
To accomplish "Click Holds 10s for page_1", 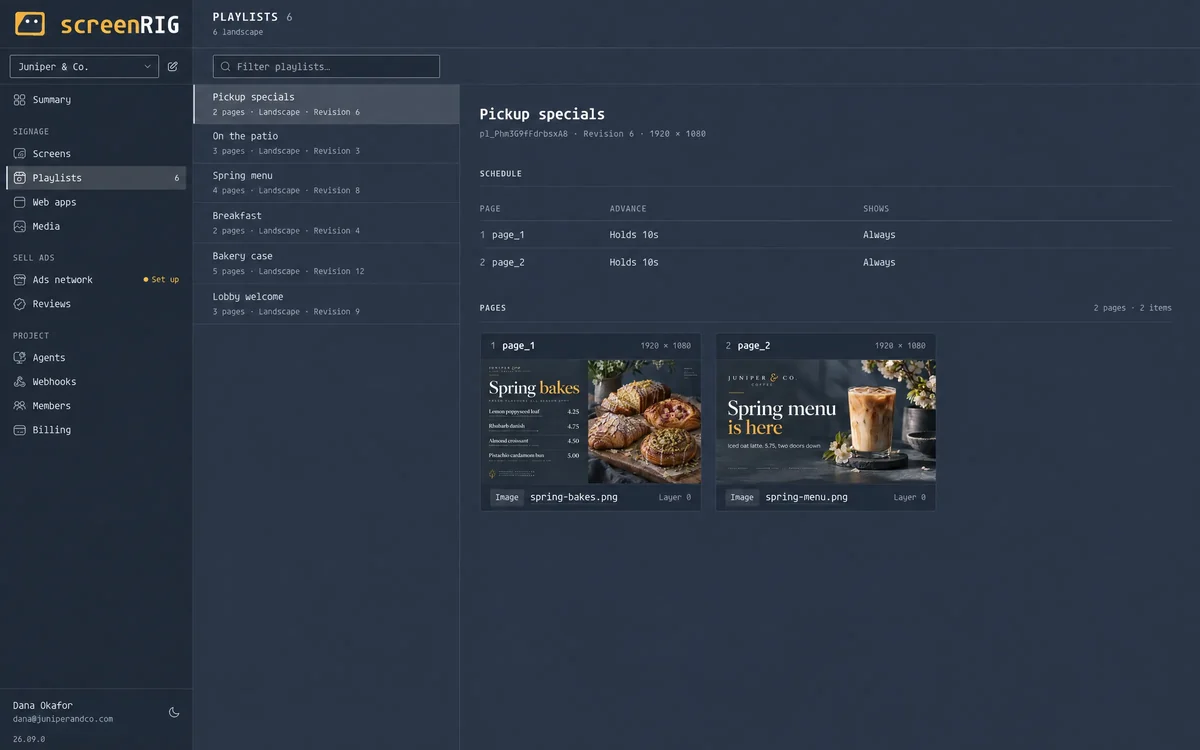I will click(x=634, y=235).
